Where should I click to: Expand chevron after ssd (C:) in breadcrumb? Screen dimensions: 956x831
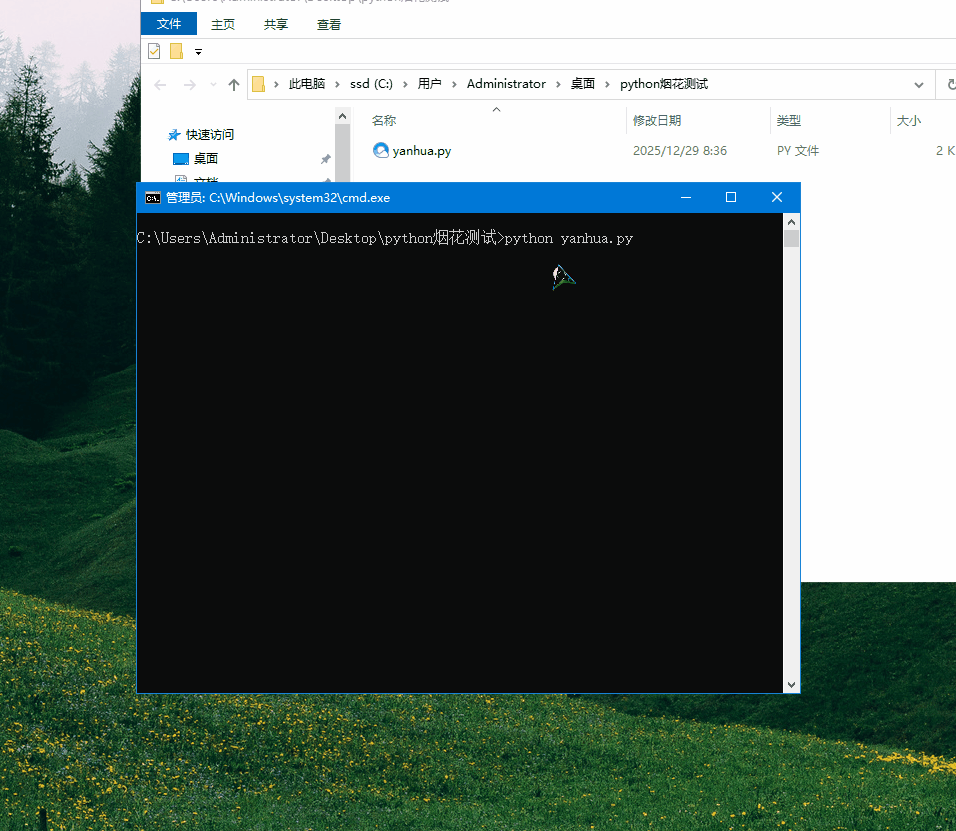point(405,85)
